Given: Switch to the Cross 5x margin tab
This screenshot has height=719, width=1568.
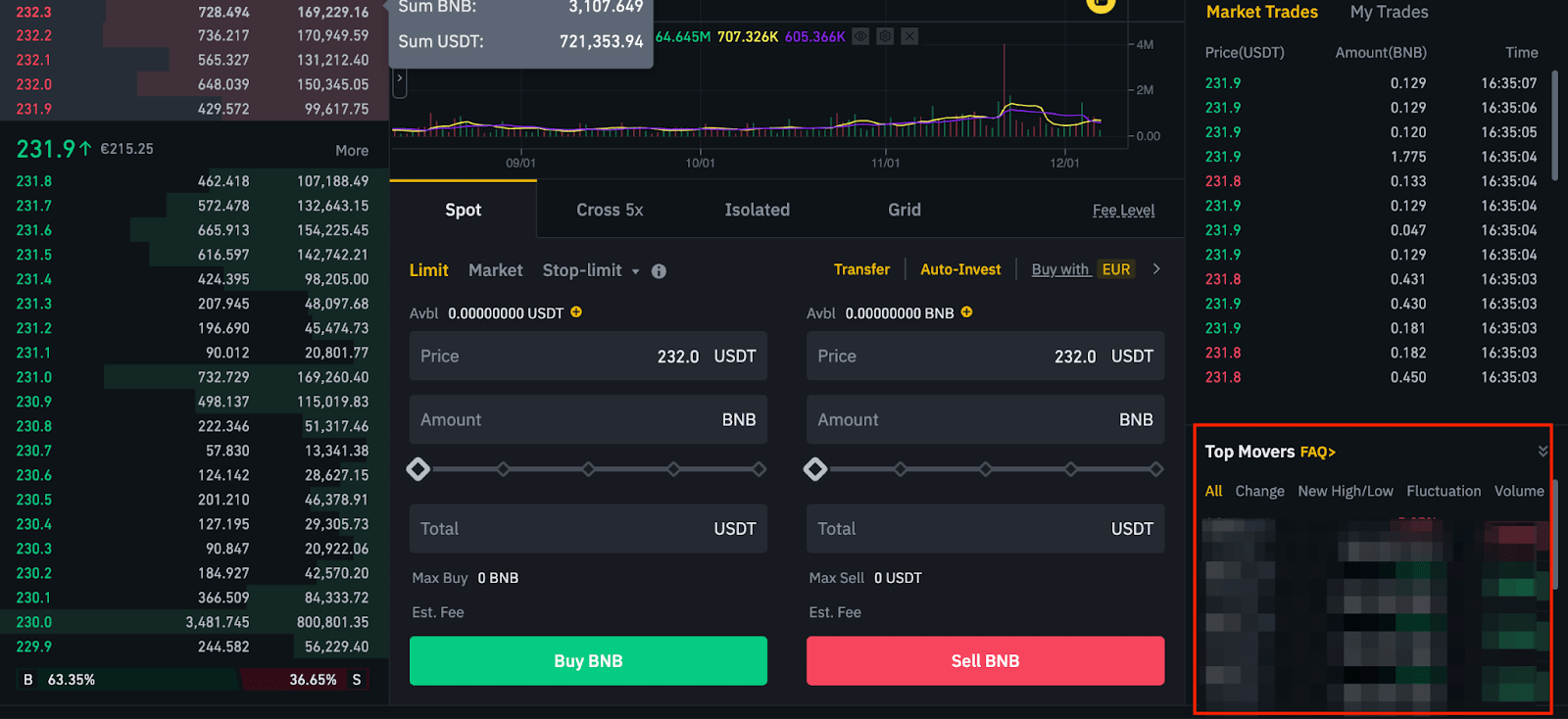Looking at the screenshot, I should click(610, 210).
